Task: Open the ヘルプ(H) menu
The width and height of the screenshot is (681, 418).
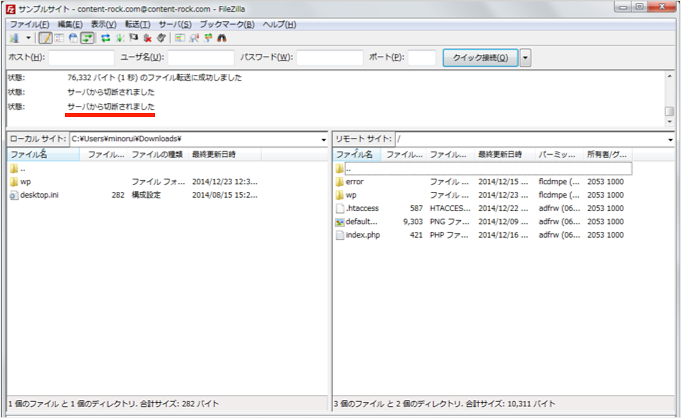Action: pyautogui.click(x=279, y=24)
